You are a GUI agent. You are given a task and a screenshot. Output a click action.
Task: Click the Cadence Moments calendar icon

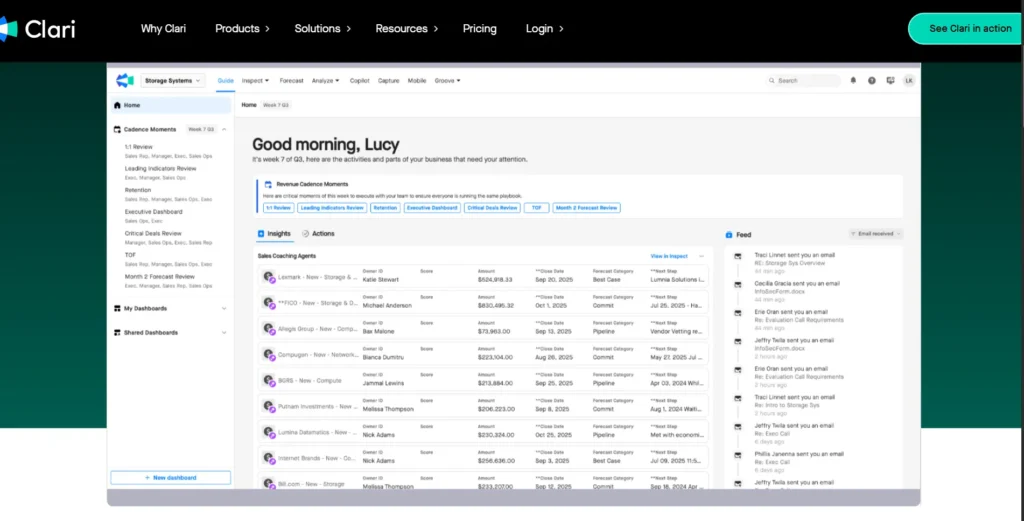click(x=118, y=129)
